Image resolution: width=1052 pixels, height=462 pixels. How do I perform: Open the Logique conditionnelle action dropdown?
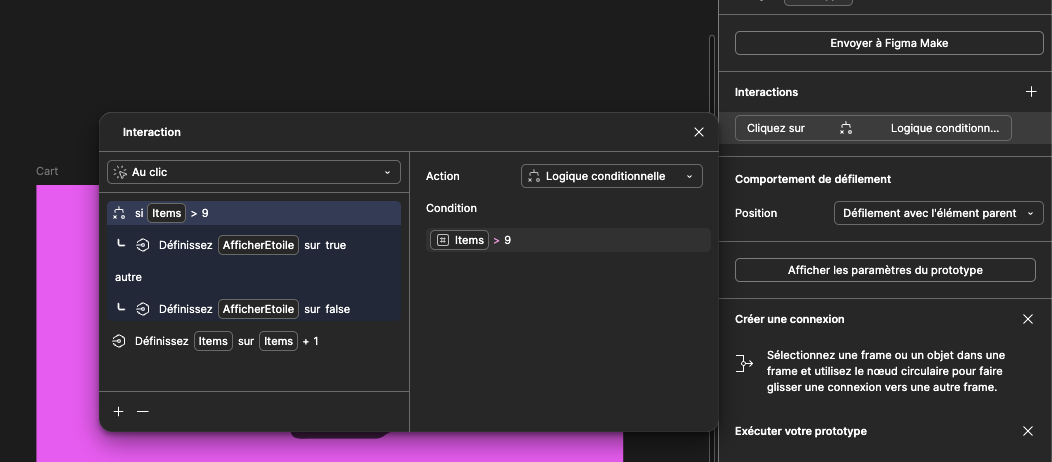611,176
